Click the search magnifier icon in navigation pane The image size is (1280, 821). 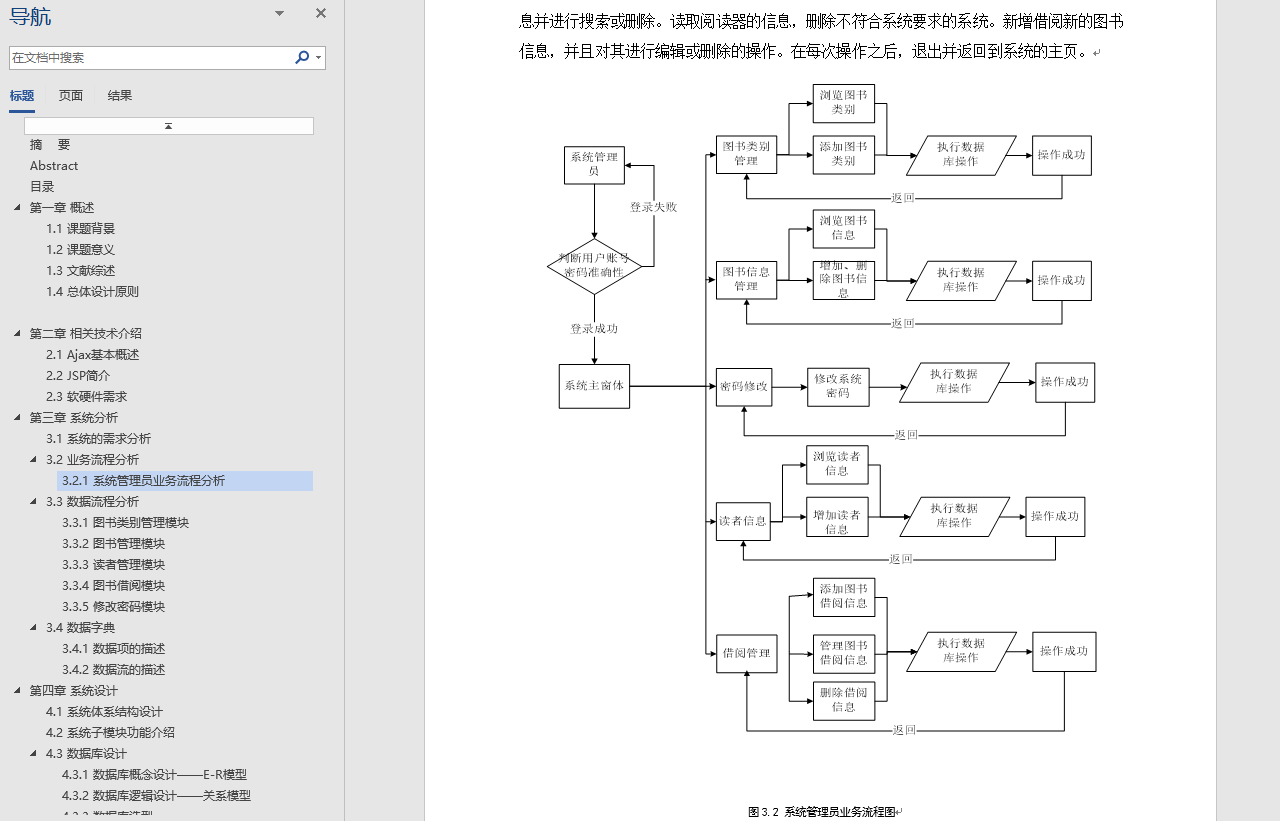[x=301, y=58]
